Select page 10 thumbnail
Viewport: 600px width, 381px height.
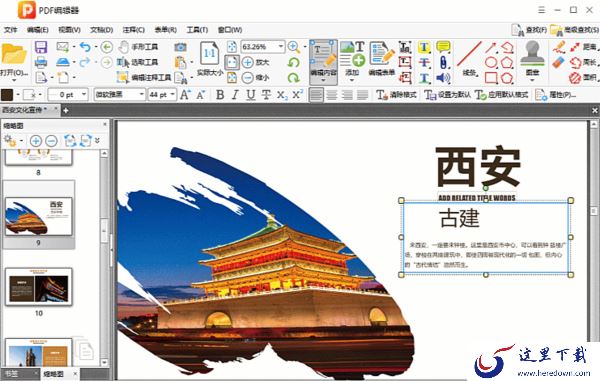click(39, 287)
